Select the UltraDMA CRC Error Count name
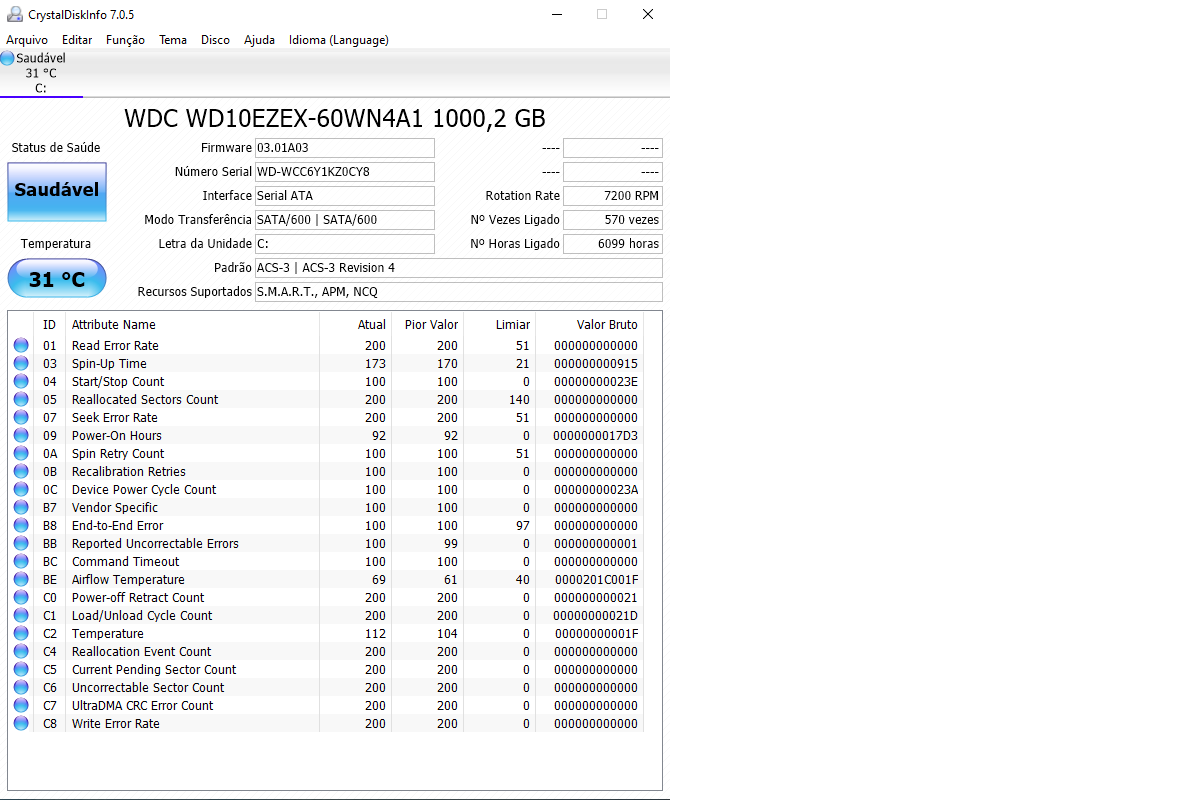 tap(142, 706)
